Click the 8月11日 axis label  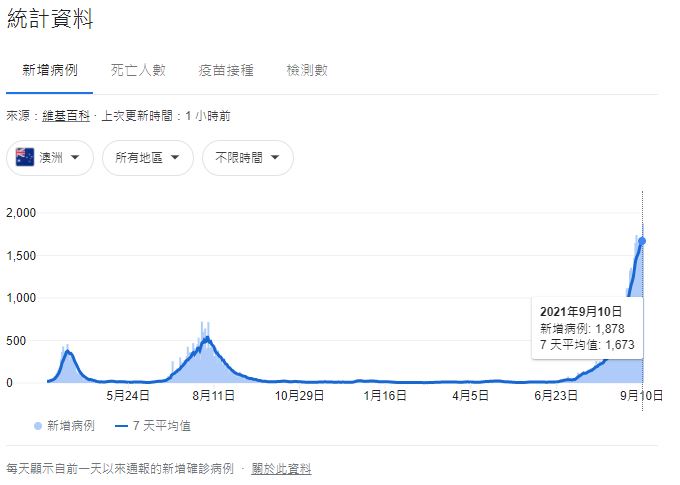tap(213, 395)
